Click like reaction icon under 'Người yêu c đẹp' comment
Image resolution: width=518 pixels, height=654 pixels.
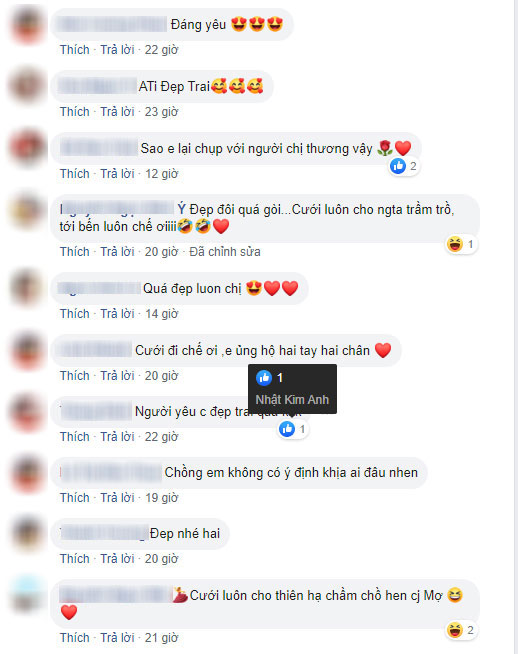click(x=287, y=429)
